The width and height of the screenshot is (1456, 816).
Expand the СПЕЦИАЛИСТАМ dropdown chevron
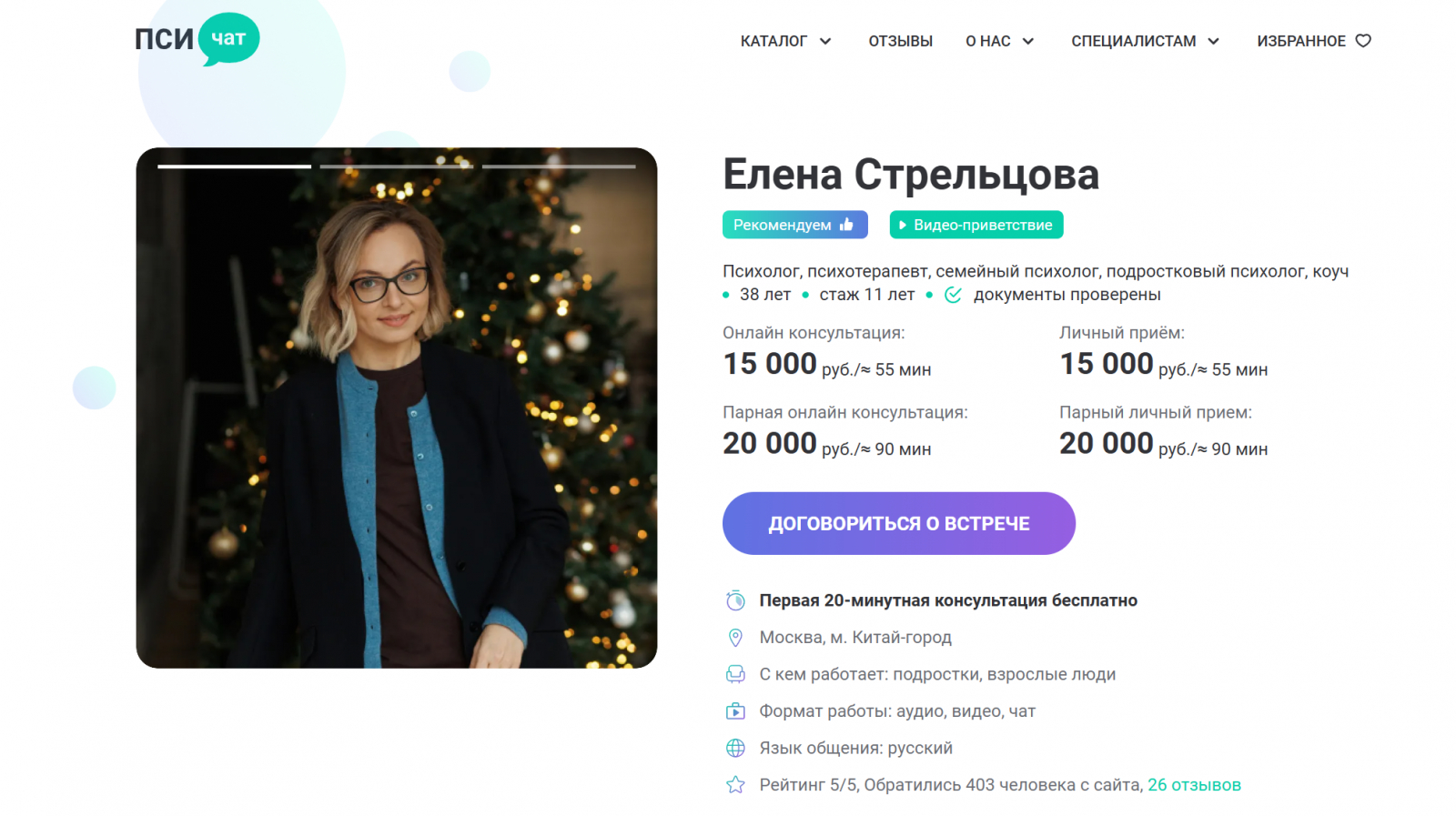click(1213, 41)
